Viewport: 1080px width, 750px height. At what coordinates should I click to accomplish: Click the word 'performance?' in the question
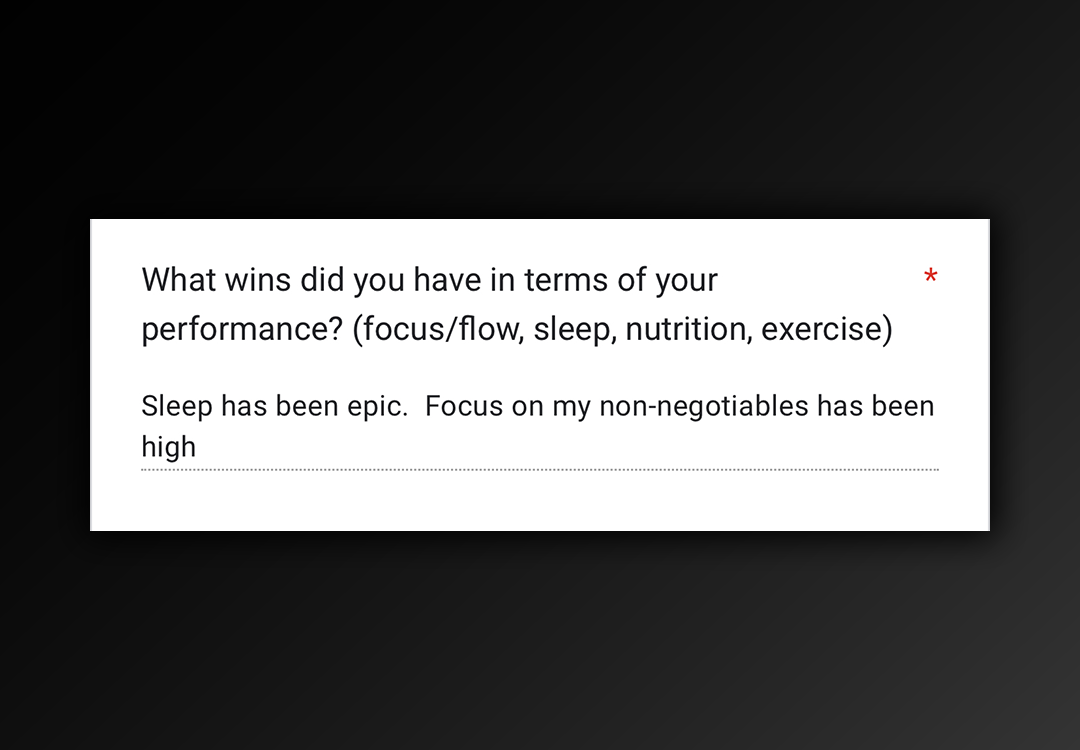[242, 330]
